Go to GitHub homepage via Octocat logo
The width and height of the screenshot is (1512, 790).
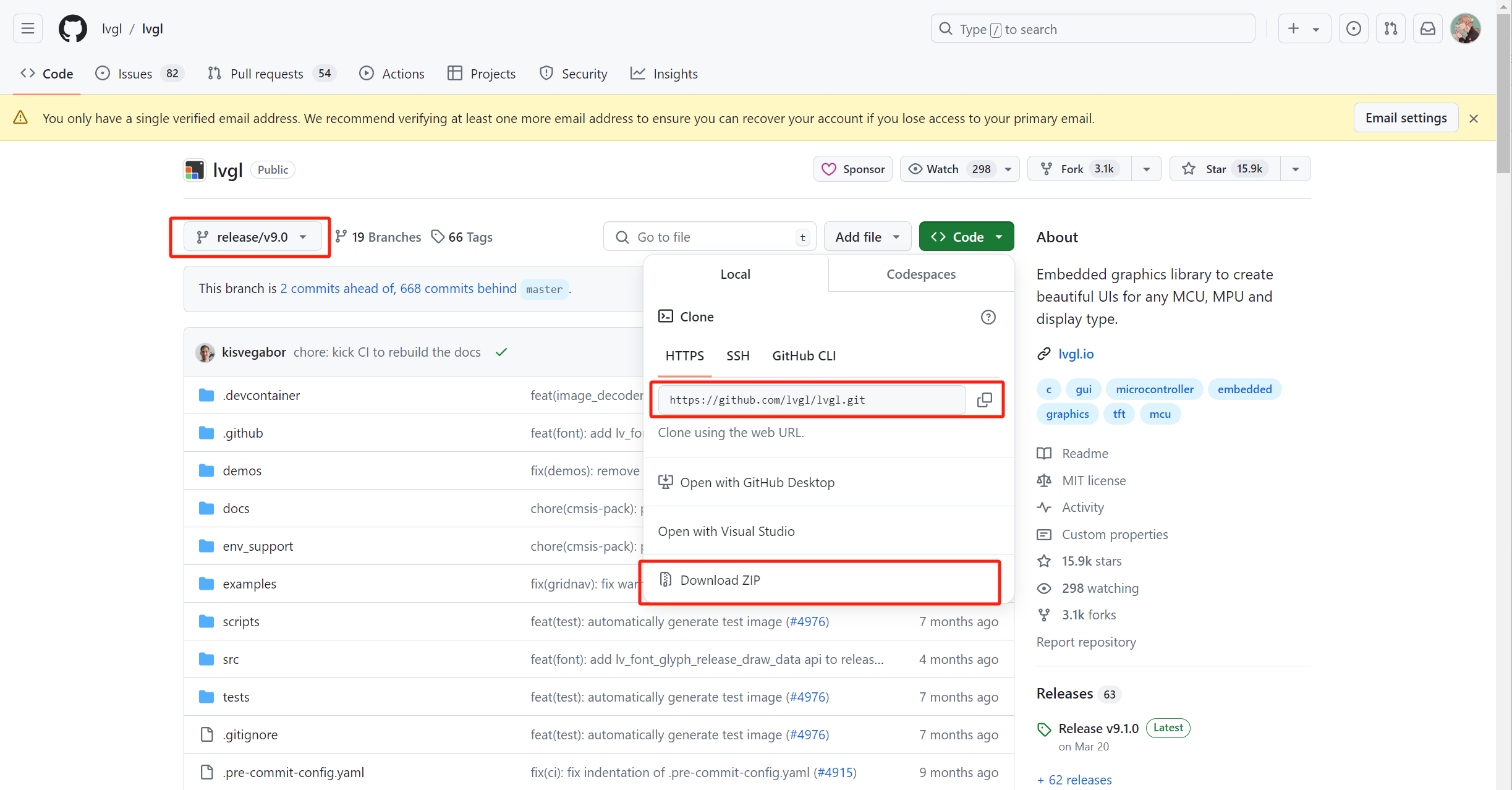73,28
